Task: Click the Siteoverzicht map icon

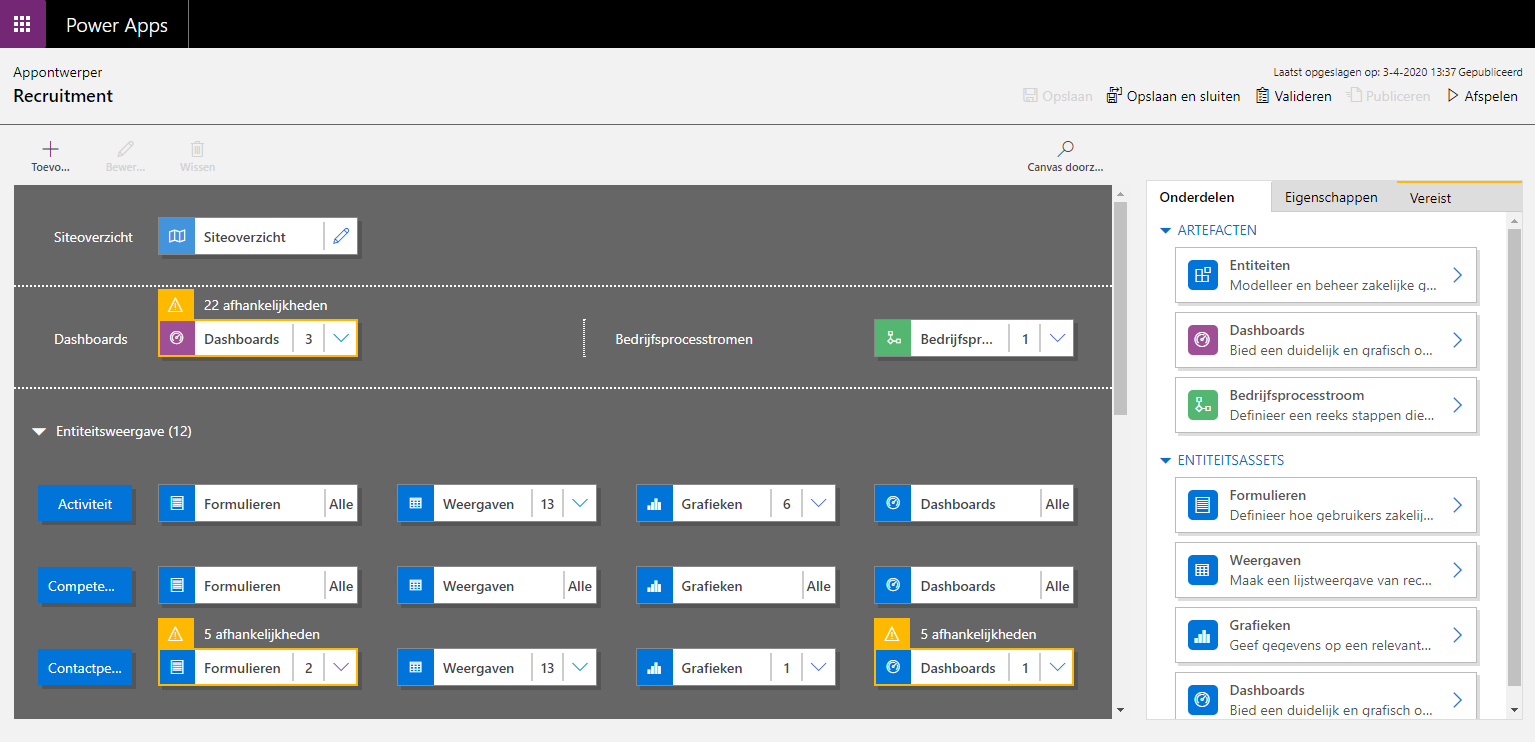Action: point(177,237)
